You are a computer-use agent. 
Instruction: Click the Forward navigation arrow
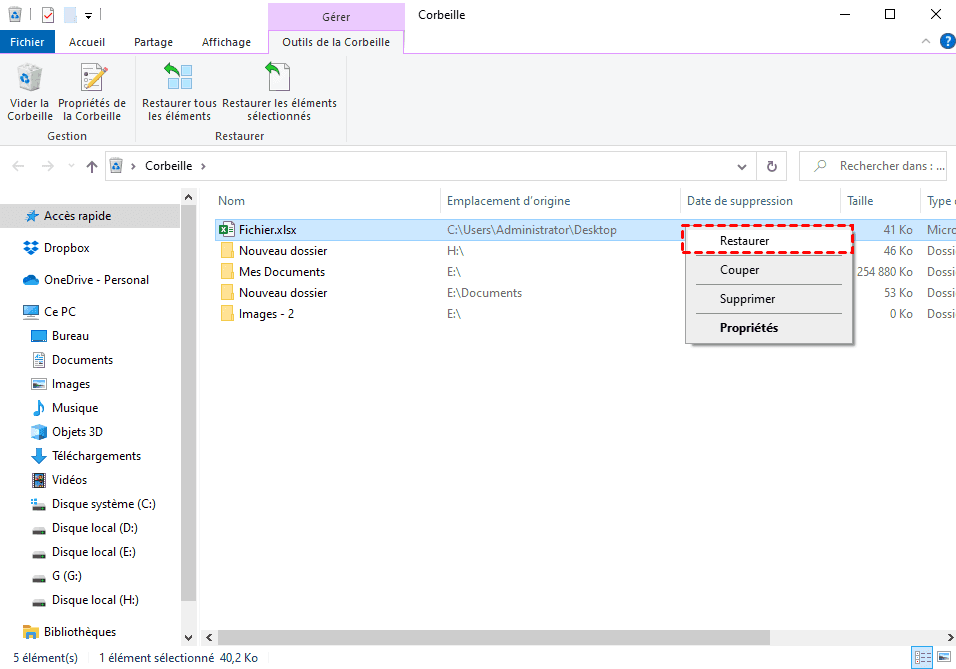[x=48, y=166]
